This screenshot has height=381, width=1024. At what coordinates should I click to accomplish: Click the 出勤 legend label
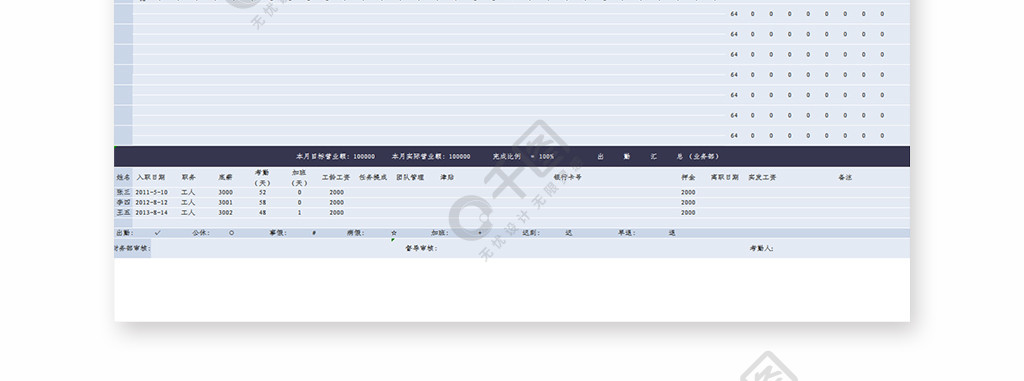pyautogui.click(x=124, y=233)
